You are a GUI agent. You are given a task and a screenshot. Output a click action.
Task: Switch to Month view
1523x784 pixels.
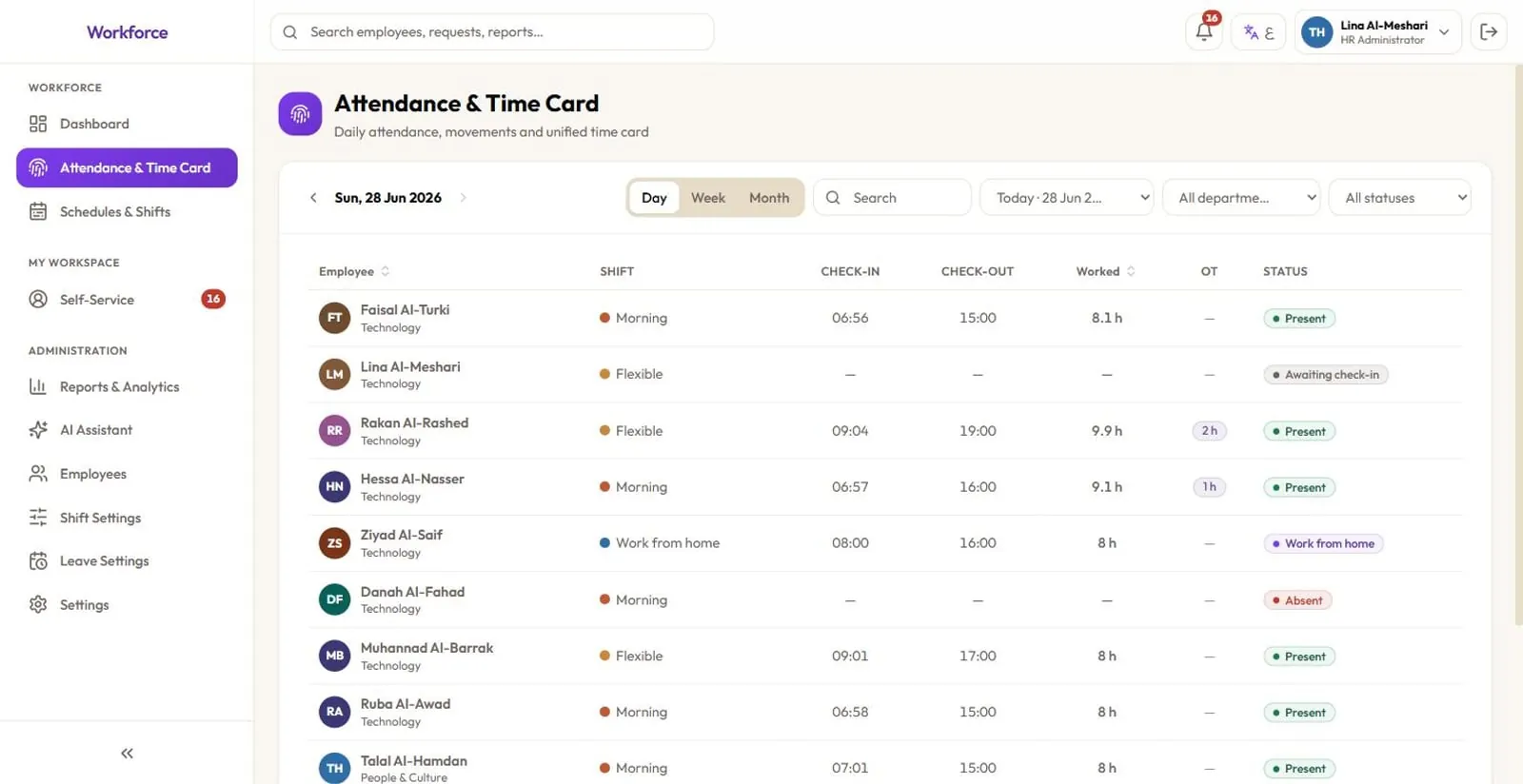click(x=769, y=198)
